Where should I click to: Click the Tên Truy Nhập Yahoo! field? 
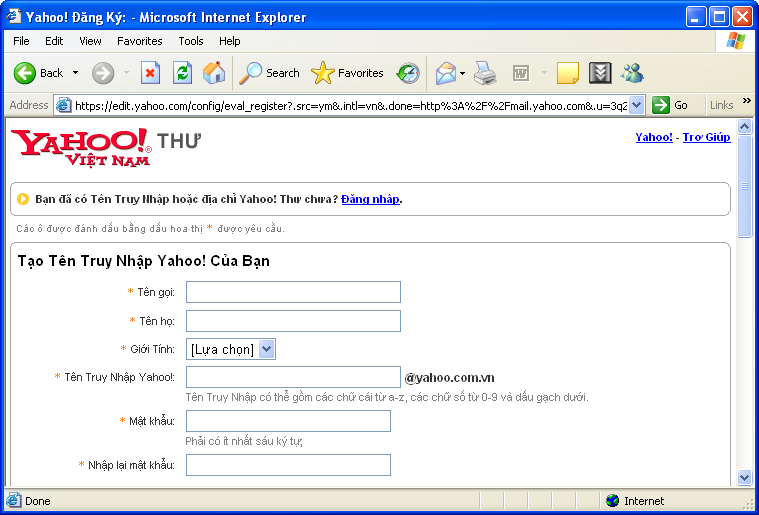[x=293, y=377]
